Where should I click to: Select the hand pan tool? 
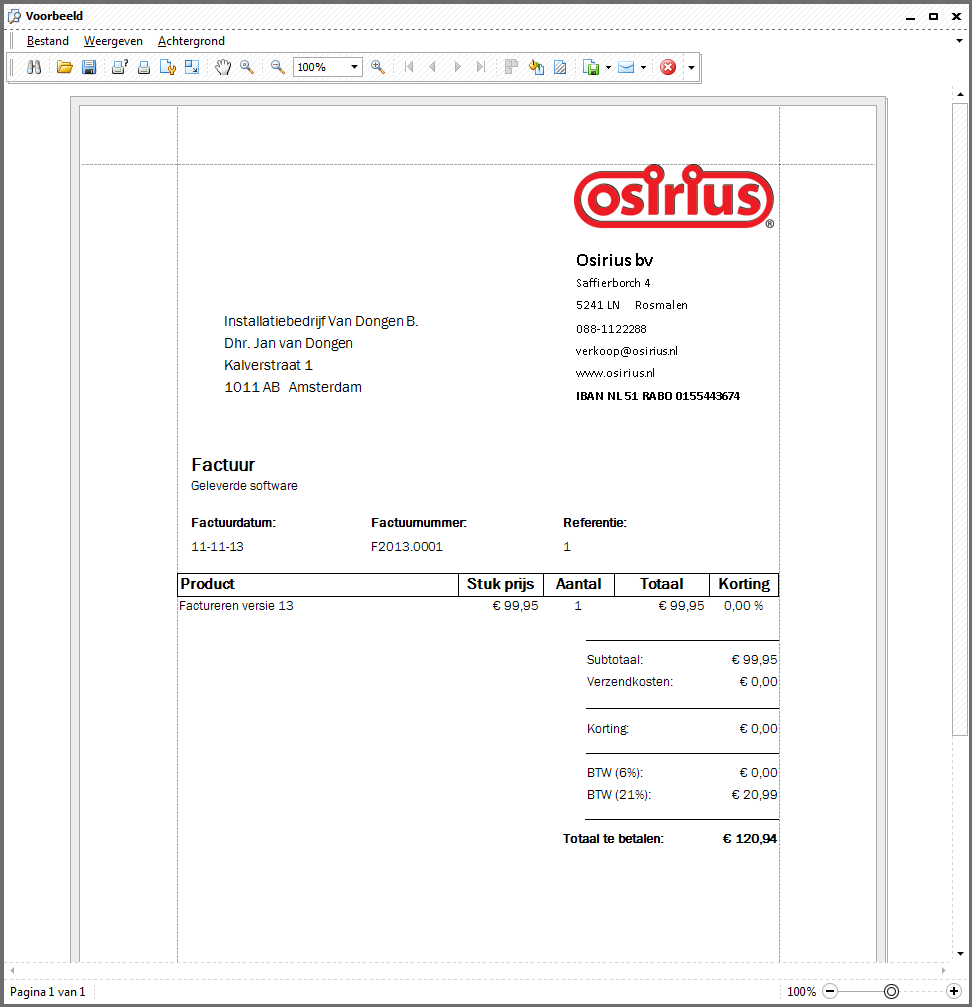coord(223,67)
